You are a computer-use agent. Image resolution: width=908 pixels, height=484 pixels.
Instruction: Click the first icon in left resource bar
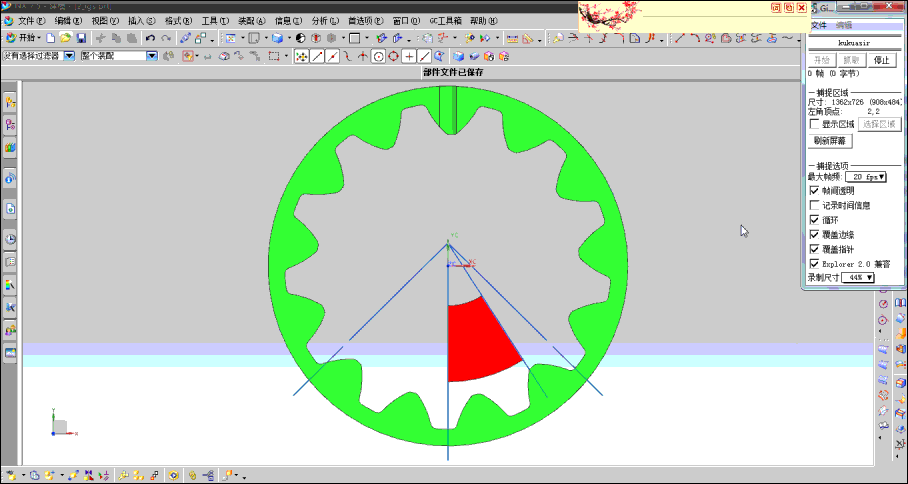(x=10, y=102)
